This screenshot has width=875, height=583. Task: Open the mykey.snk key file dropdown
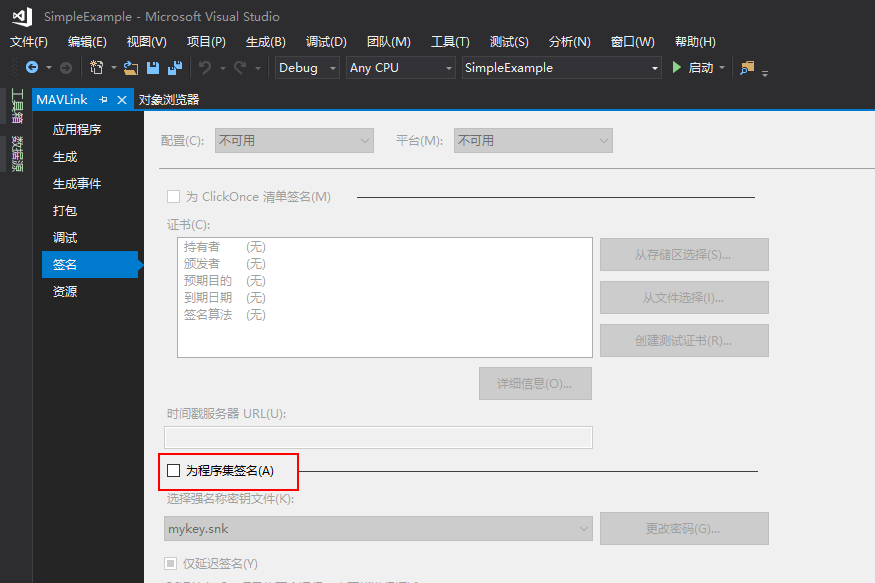[378, 528]
